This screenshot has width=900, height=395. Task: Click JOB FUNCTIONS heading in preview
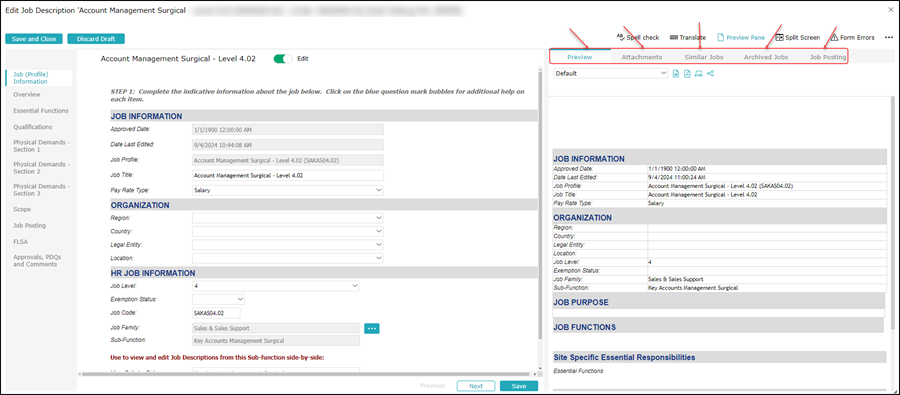(x=585, y=327)
